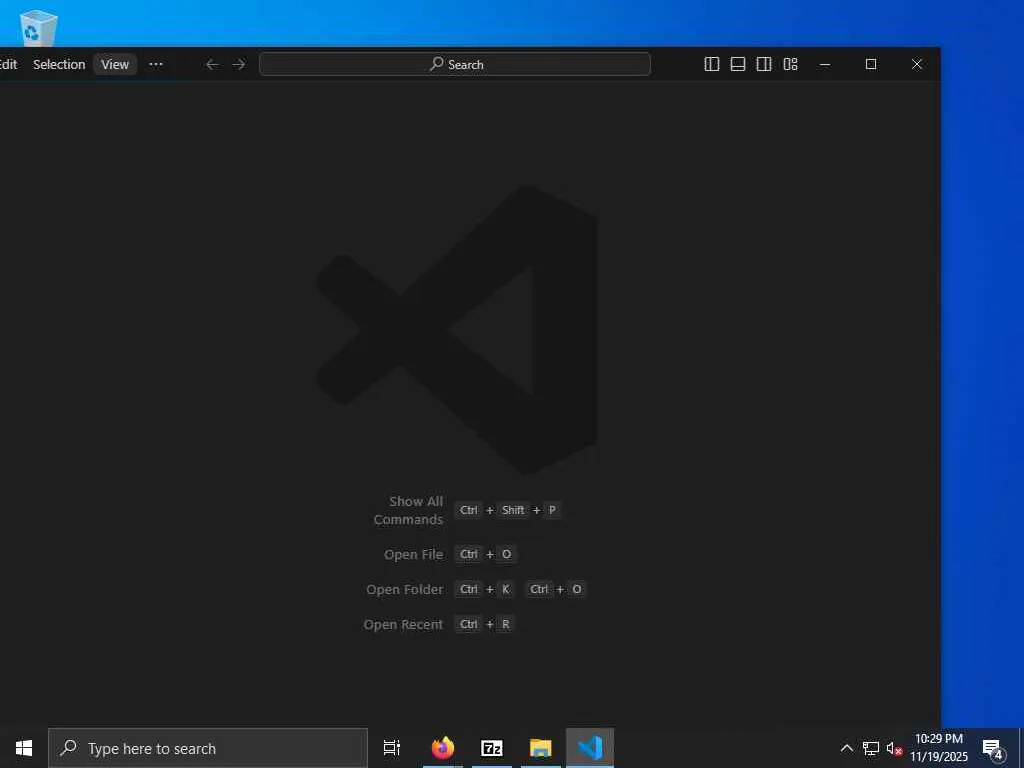Click the muted volume tray icon
1024x768 pixels.
point(893,748)
